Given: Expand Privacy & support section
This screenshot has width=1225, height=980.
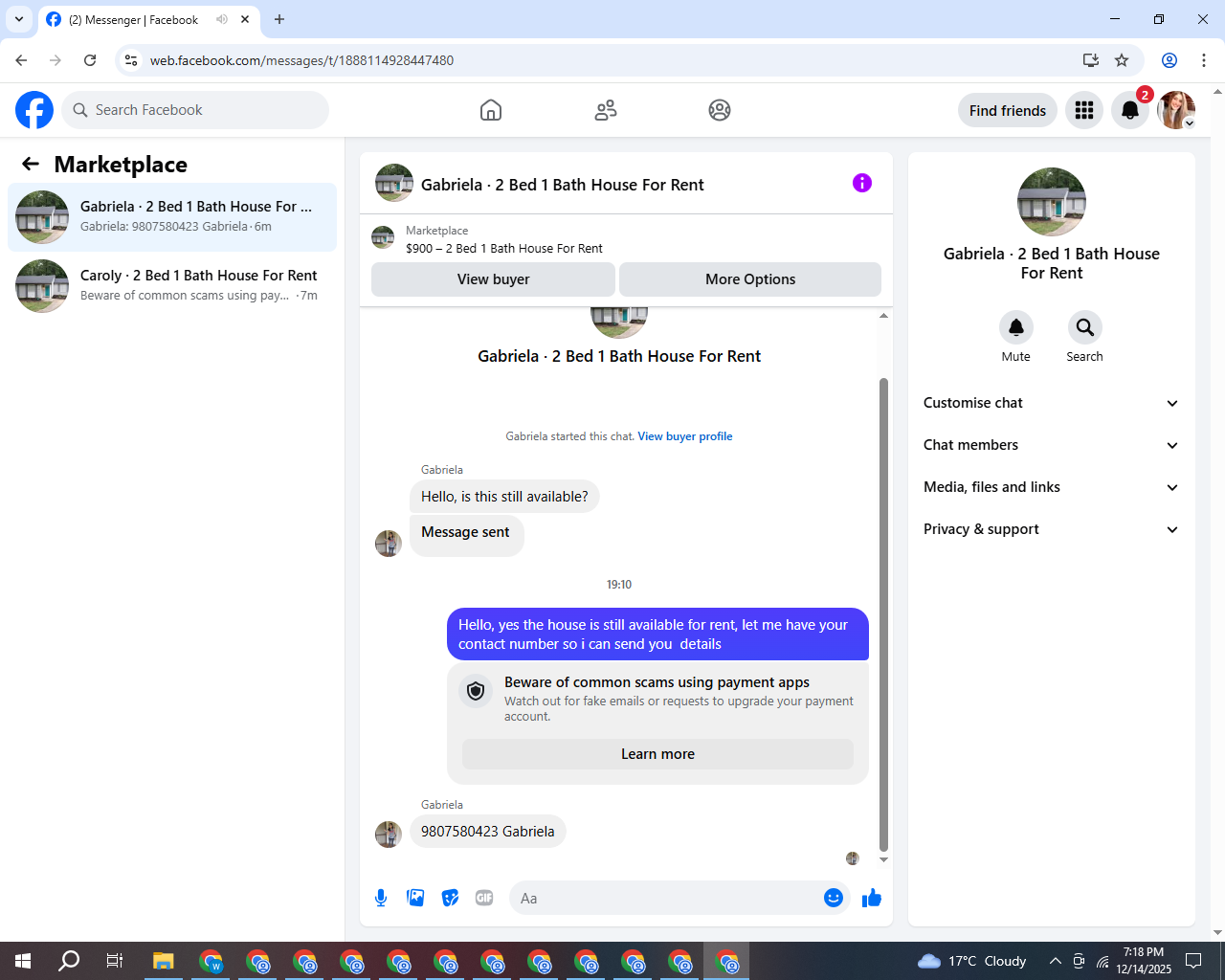Looking at the screenshot, I should [1051, 529].
